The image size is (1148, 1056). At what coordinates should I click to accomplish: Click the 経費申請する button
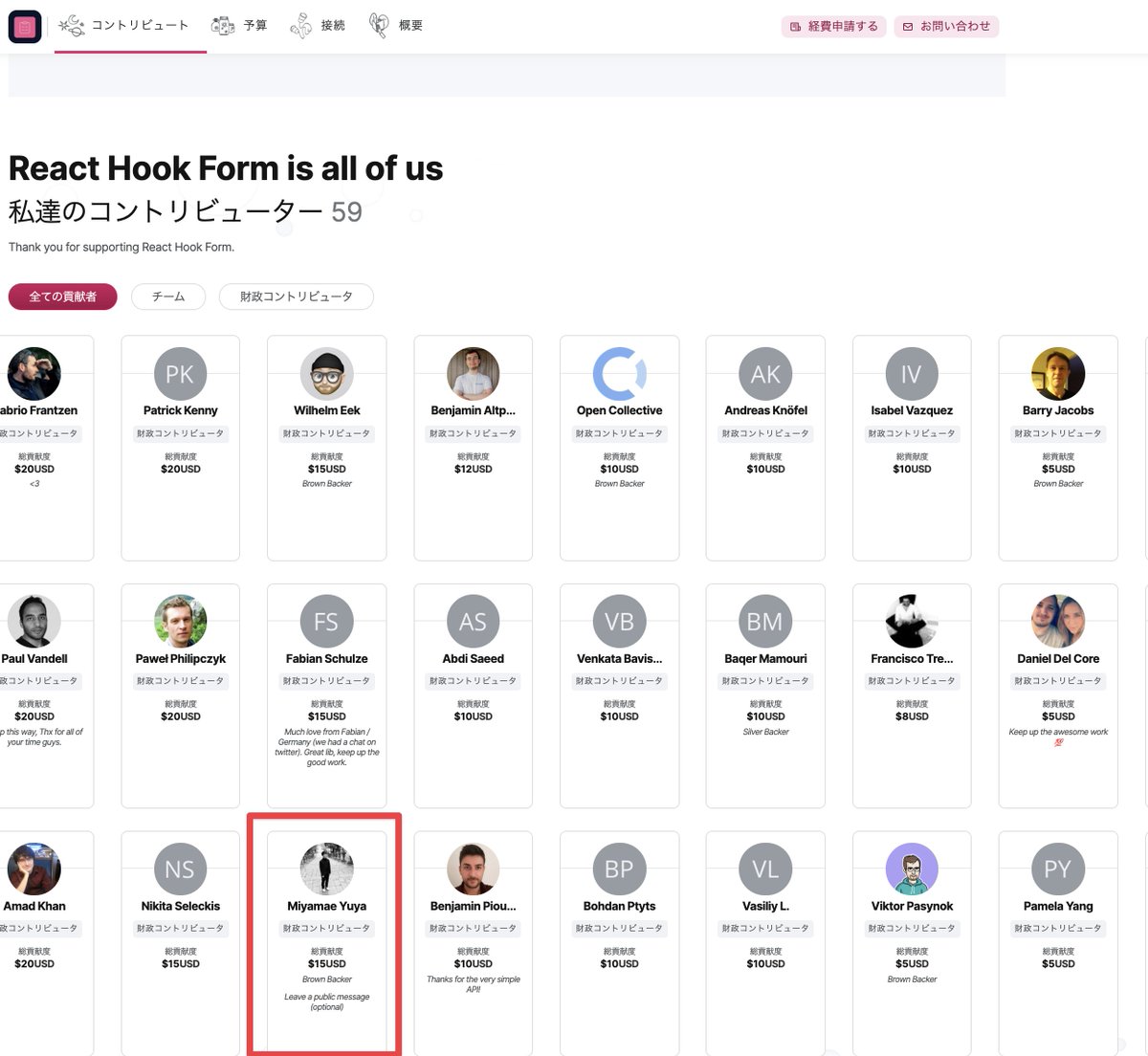click(833, 27)
